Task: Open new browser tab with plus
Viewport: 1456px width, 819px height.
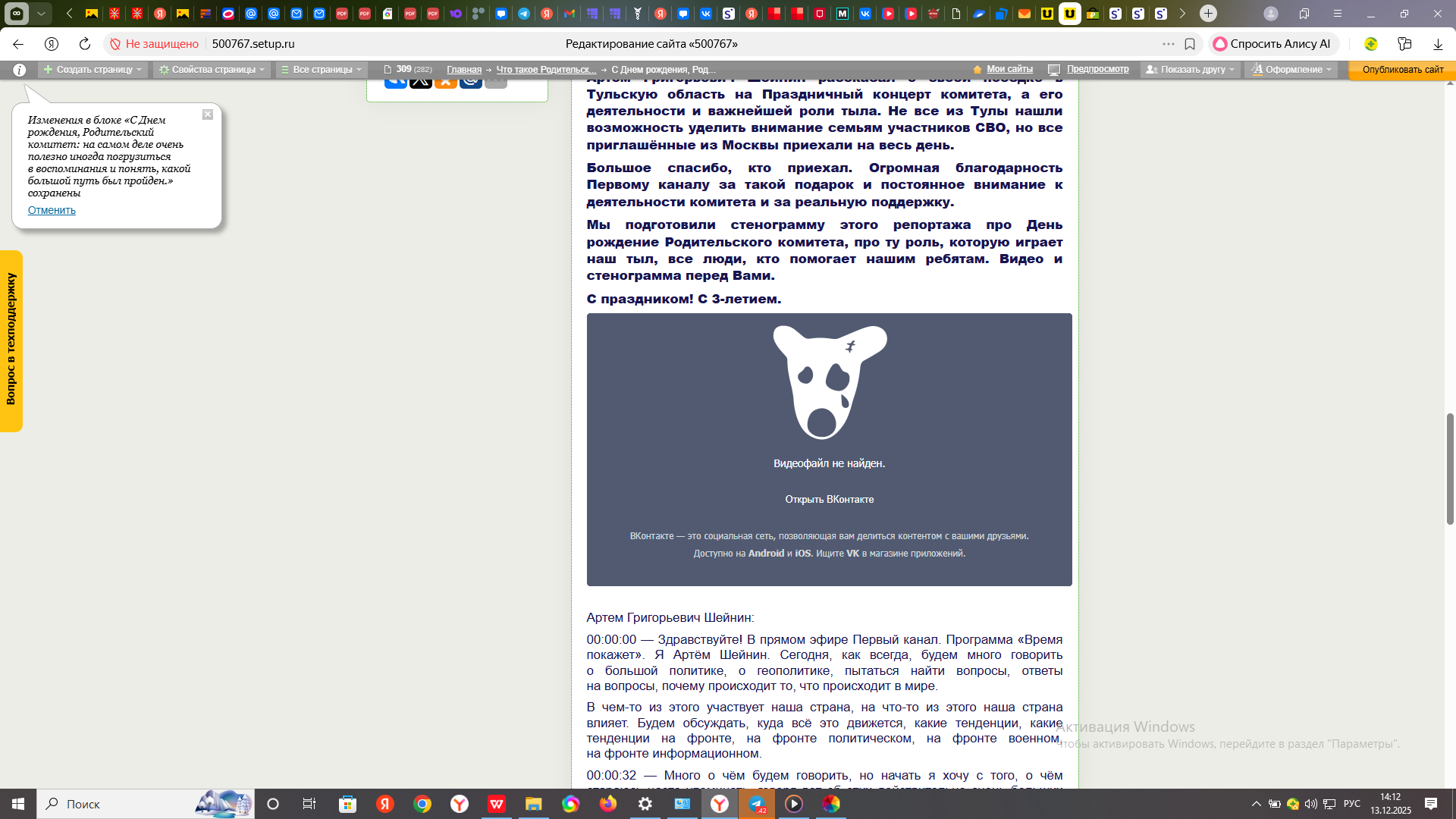Action: point(1208,14)
